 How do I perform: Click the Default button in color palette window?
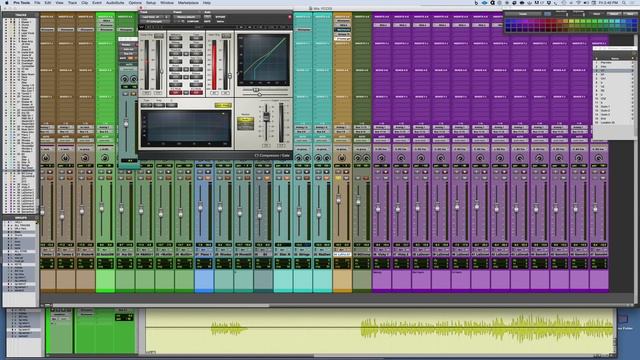[613, 14]
